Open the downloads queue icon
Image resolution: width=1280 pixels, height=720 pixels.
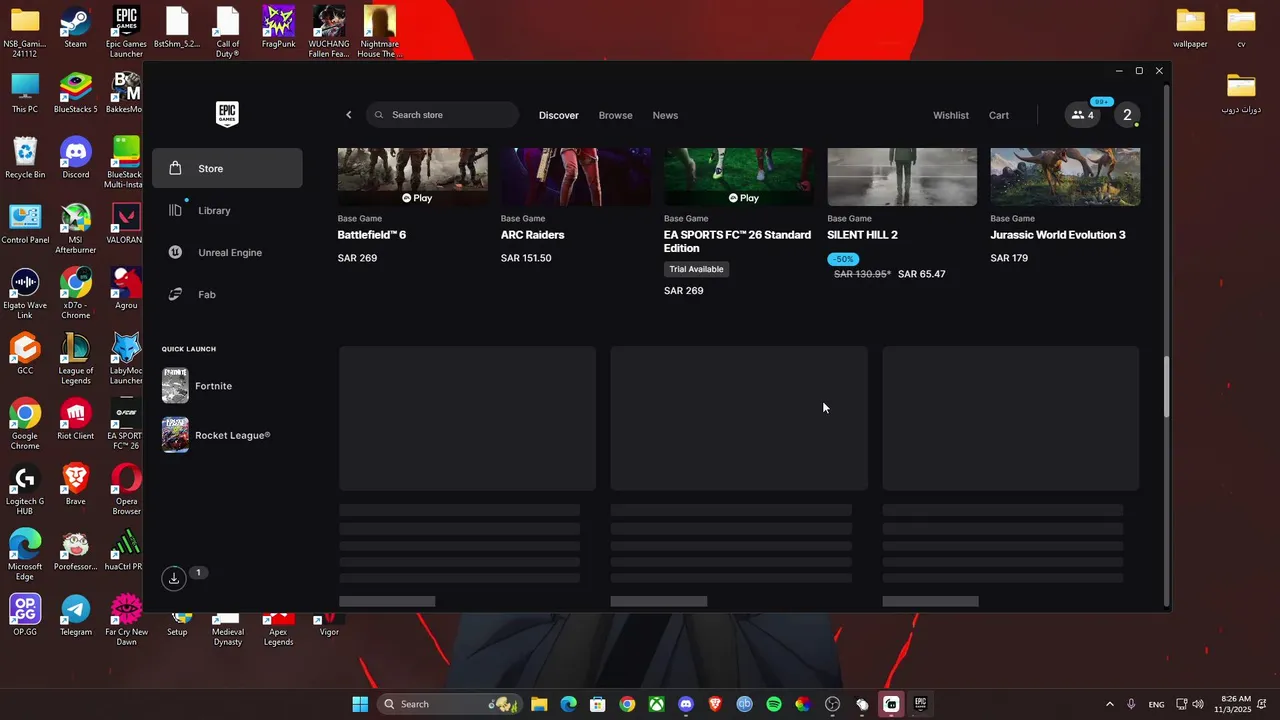174,578
